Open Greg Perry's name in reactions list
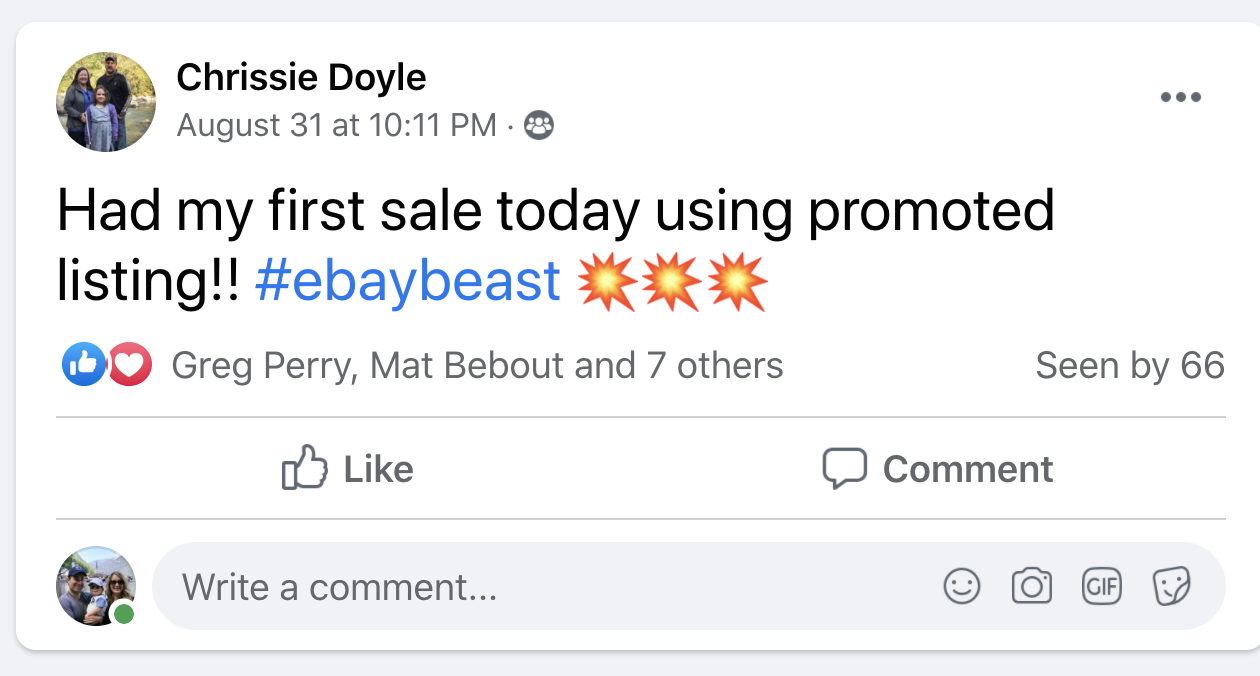 pyautogui.click(x=263, y=366)
